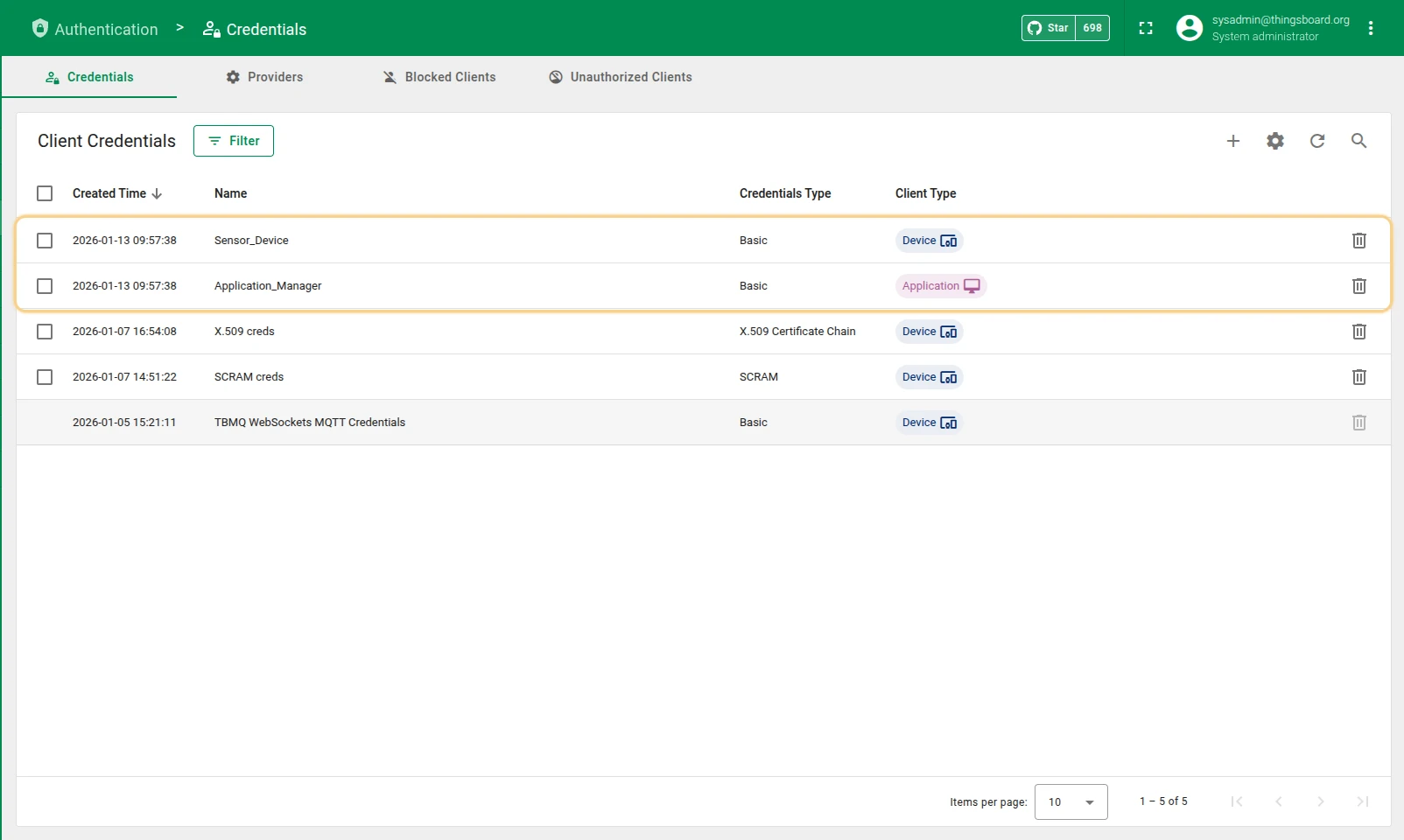Go to first page of results
The image size is (1404, 840).
[x=1237, y=801]
